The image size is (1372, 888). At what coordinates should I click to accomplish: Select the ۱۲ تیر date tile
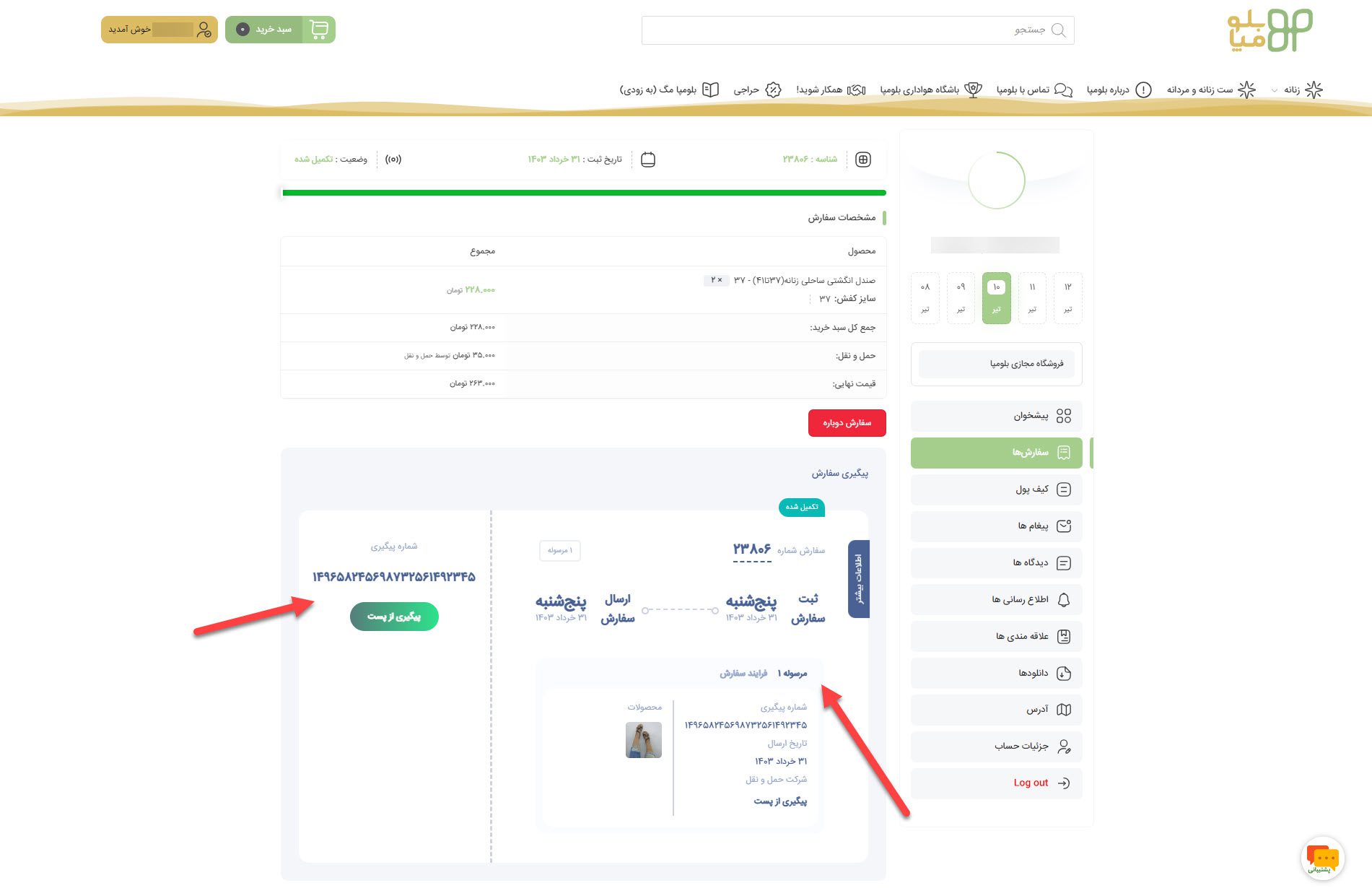(x=1067, y=297)
